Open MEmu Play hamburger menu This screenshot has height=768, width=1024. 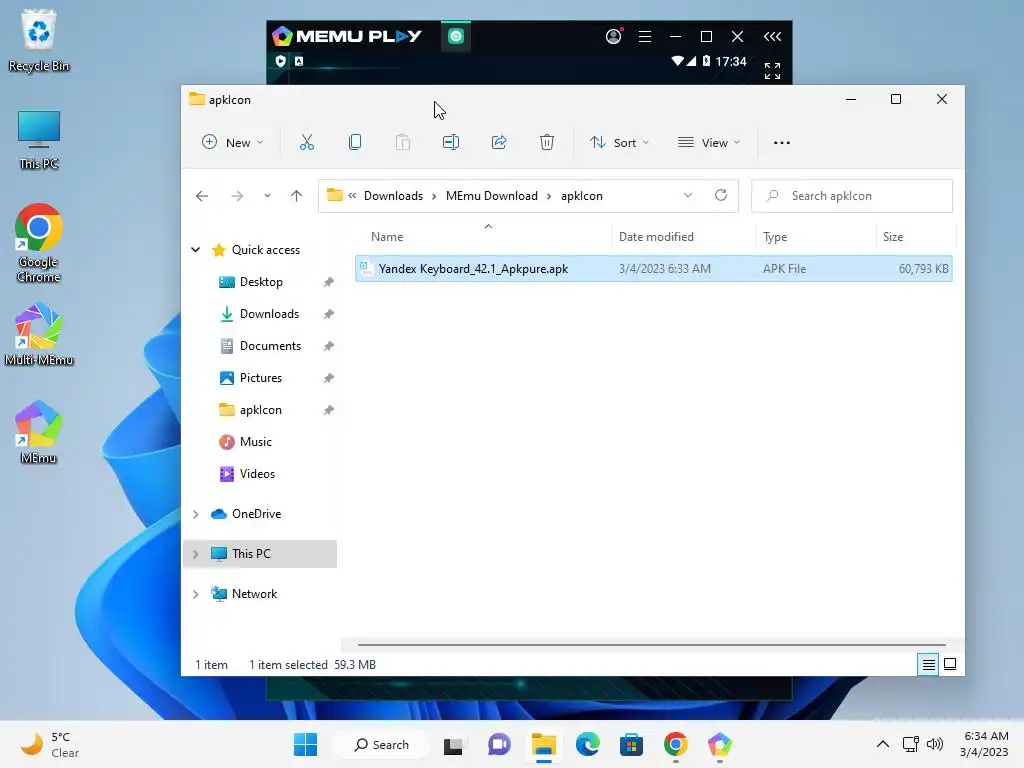pos(645,37)
